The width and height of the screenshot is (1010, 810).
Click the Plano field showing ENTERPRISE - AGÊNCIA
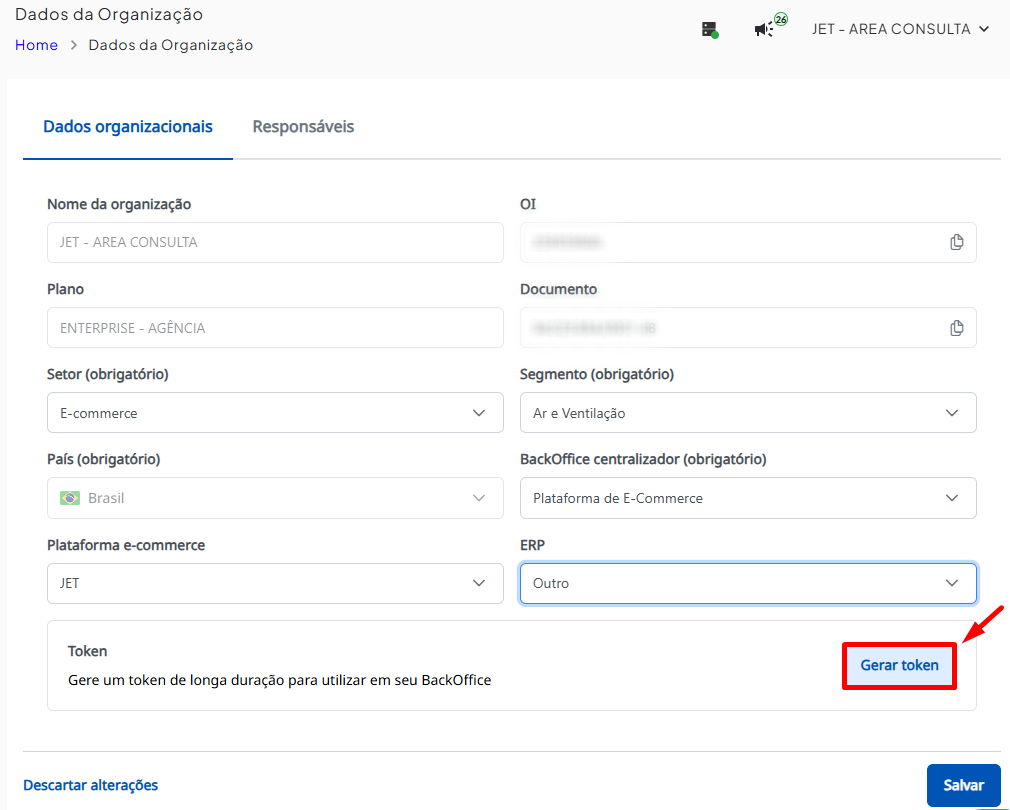pos(275,328)
